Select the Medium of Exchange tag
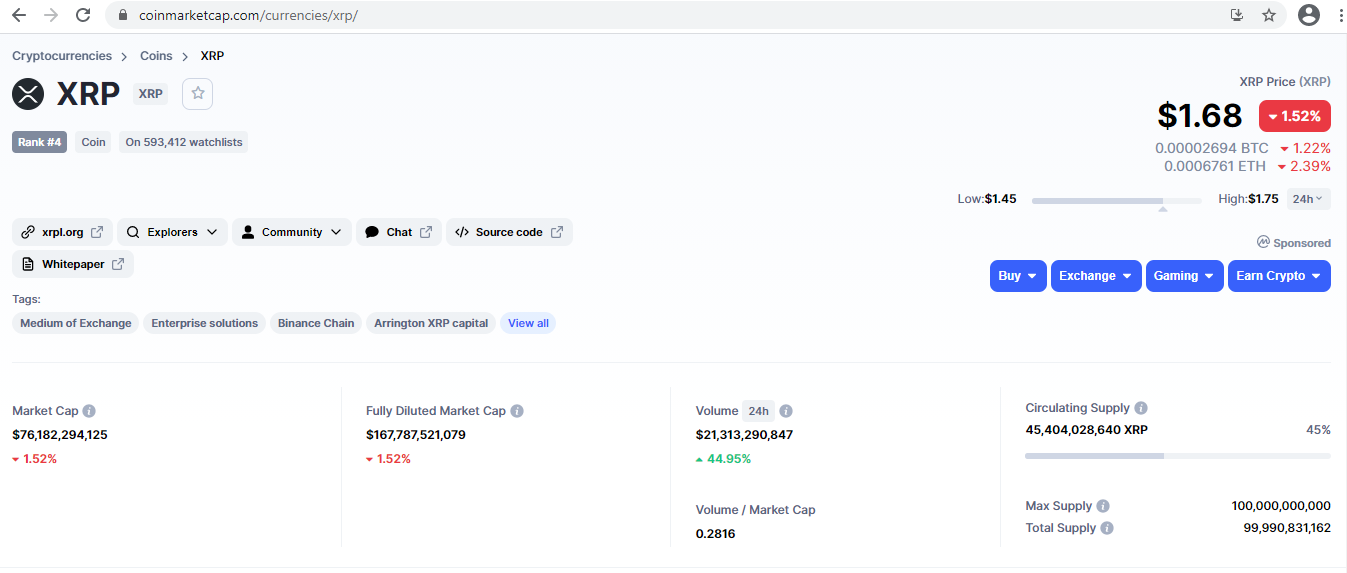The width and height of the screenshot is (1347, 573). click(x=76, y=323)
